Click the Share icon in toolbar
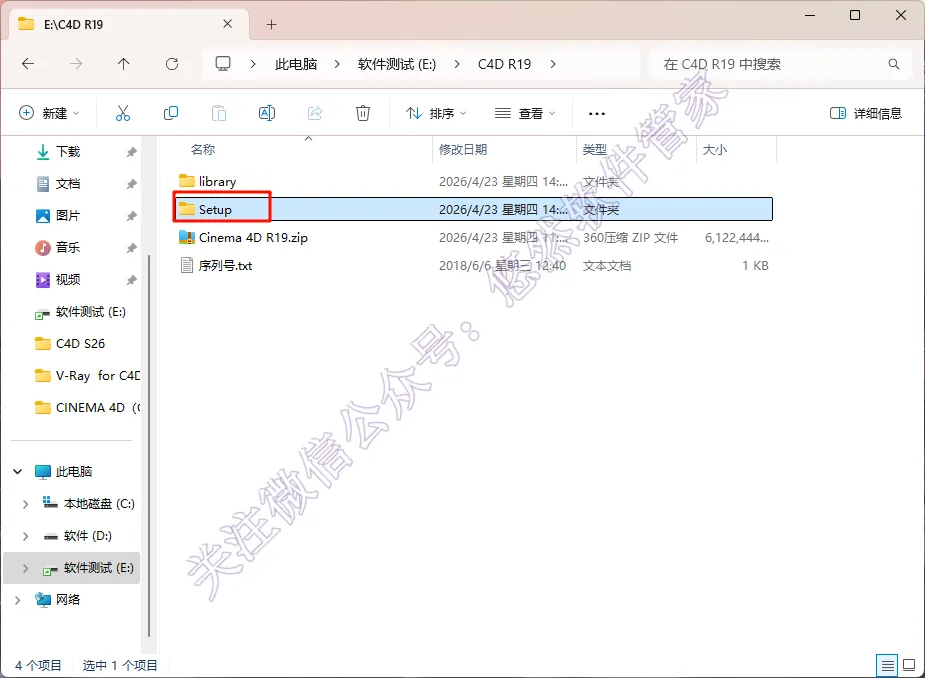This screenshot has height=678, width=925. [x=315, y=113]
